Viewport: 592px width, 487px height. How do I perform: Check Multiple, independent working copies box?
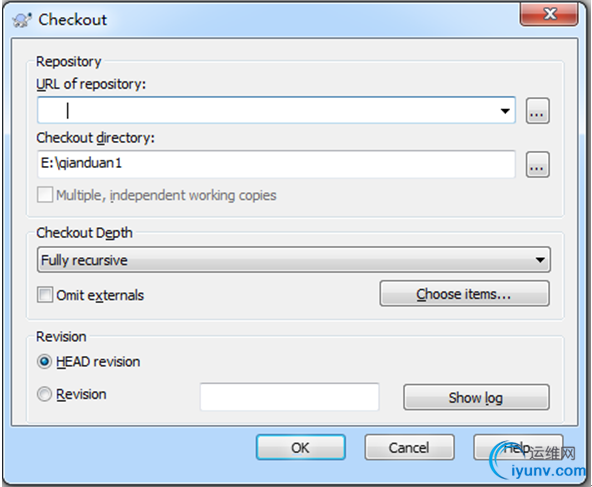click(x=45, y=195)
